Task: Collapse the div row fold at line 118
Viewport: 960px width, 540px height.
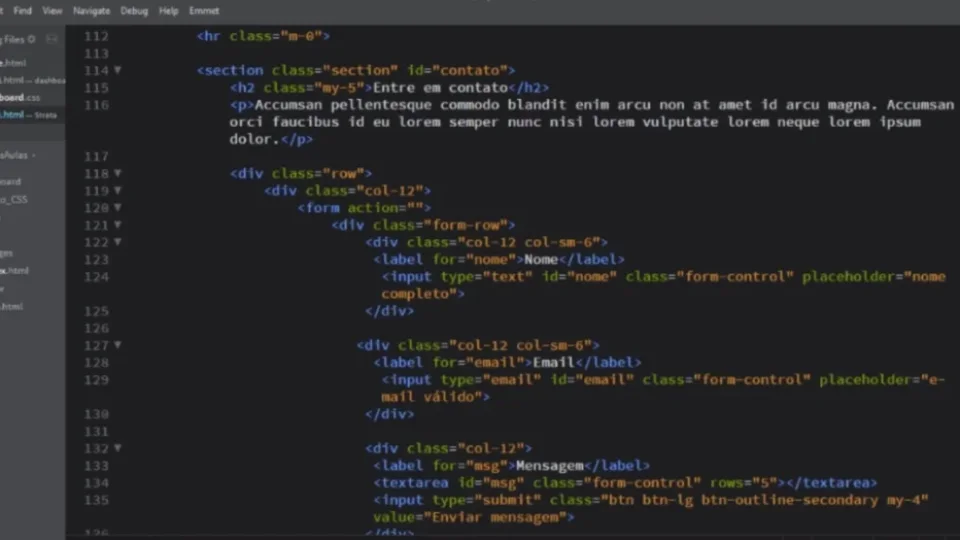Action: 118,173
